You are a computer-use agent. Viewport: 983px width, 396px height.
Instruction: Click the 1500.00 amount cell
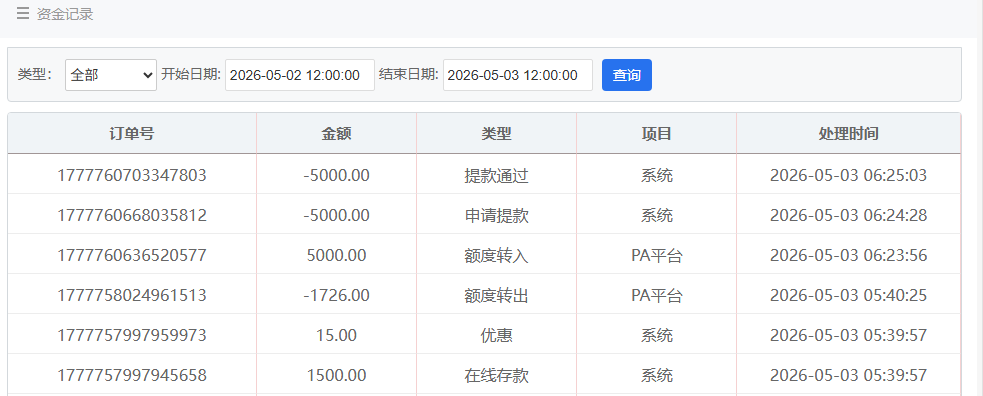coord(337,375)
